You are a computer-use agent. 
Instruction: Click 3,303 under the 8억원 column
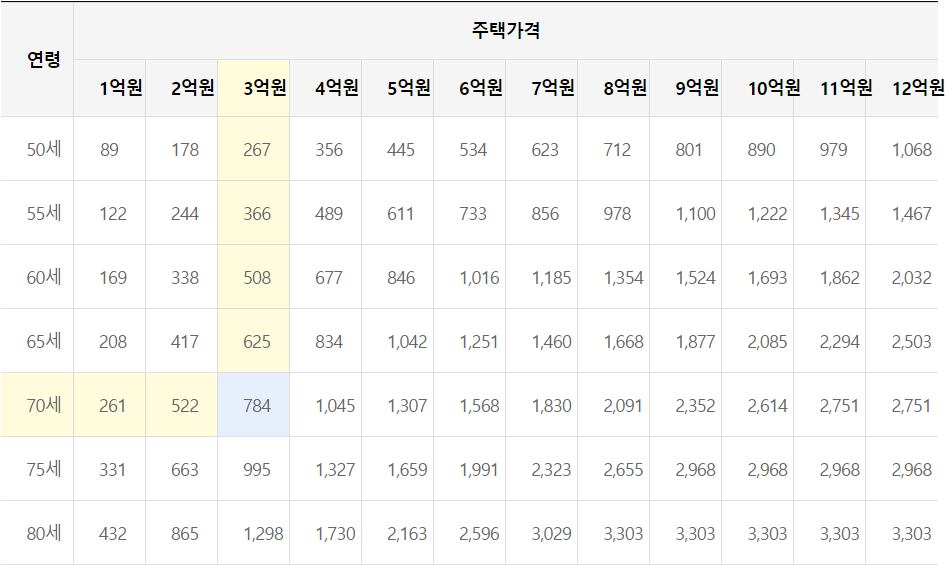point(624,533)
